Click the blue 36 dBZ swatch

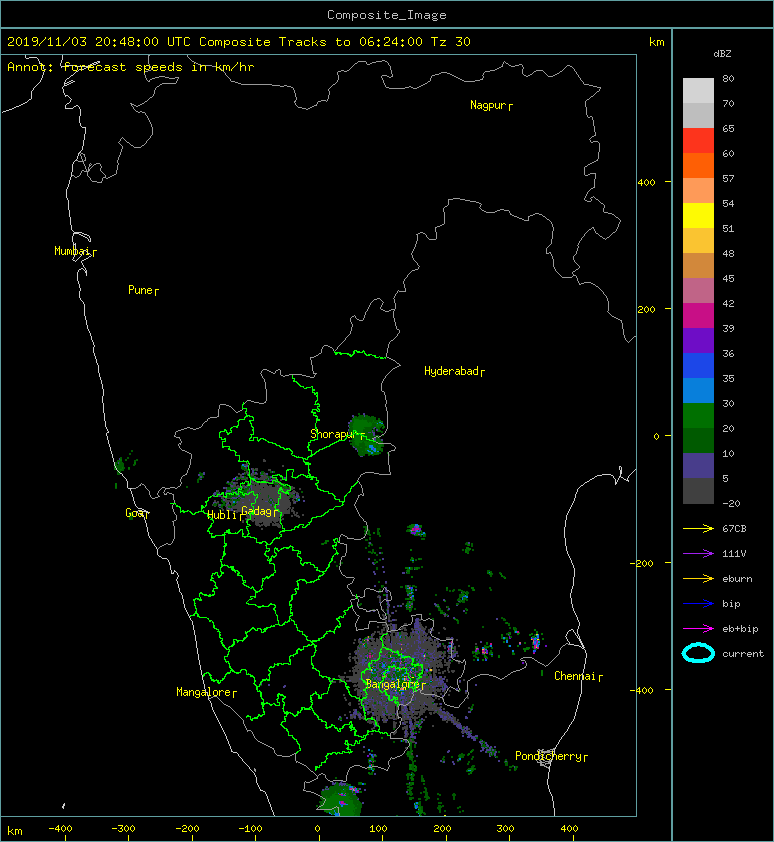pyautogui.click(x=698, y=365)
